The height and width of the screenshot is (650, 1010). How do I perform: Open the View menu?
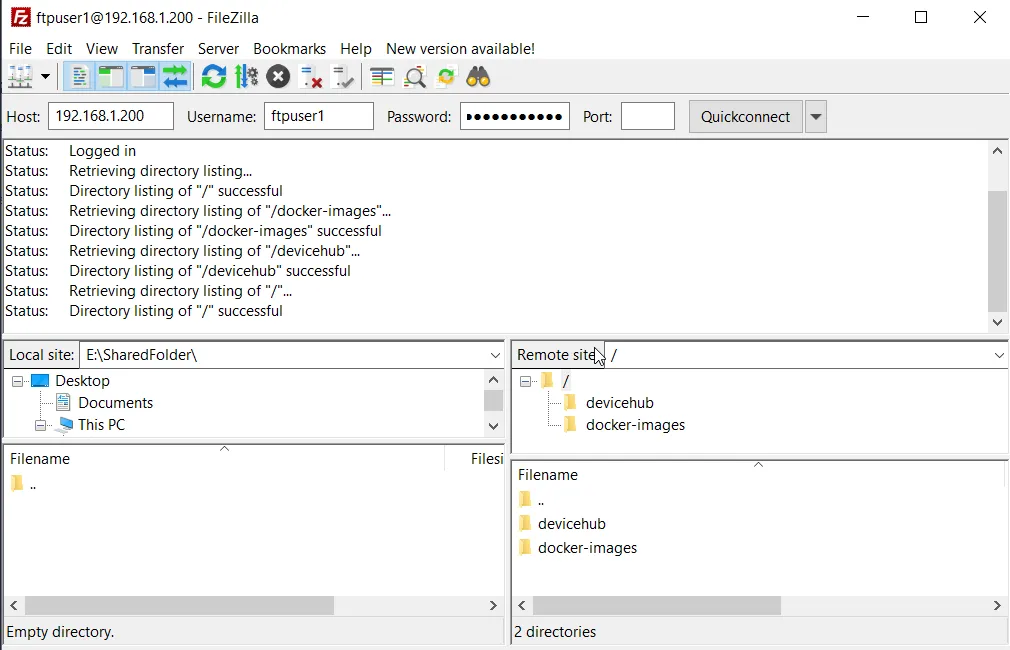(x=102, y=49)
